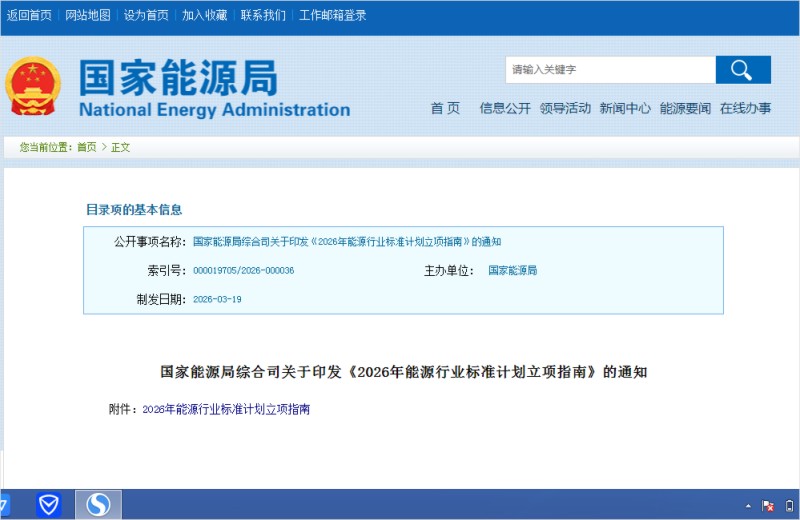
Task: Click 设为首页 link
Action: click(146, 15)
